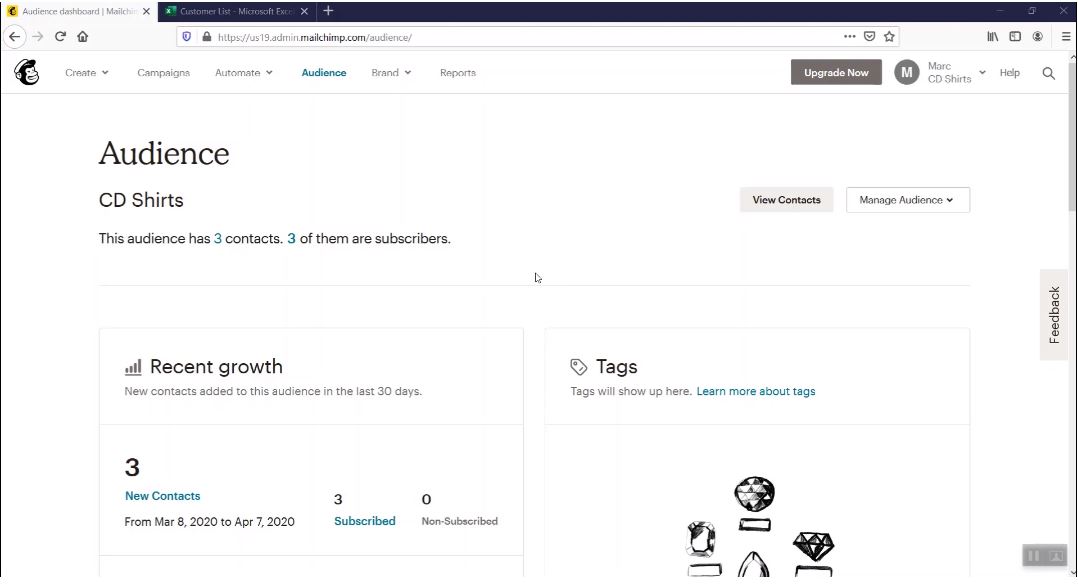
Task: Click the padlock site security icon
Action: tap(206, 36)
